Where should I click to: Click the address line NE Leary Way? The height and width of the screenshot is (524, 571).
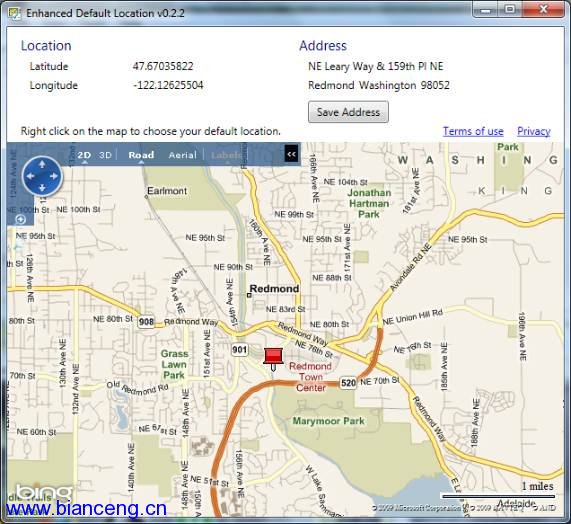(375, 66)
